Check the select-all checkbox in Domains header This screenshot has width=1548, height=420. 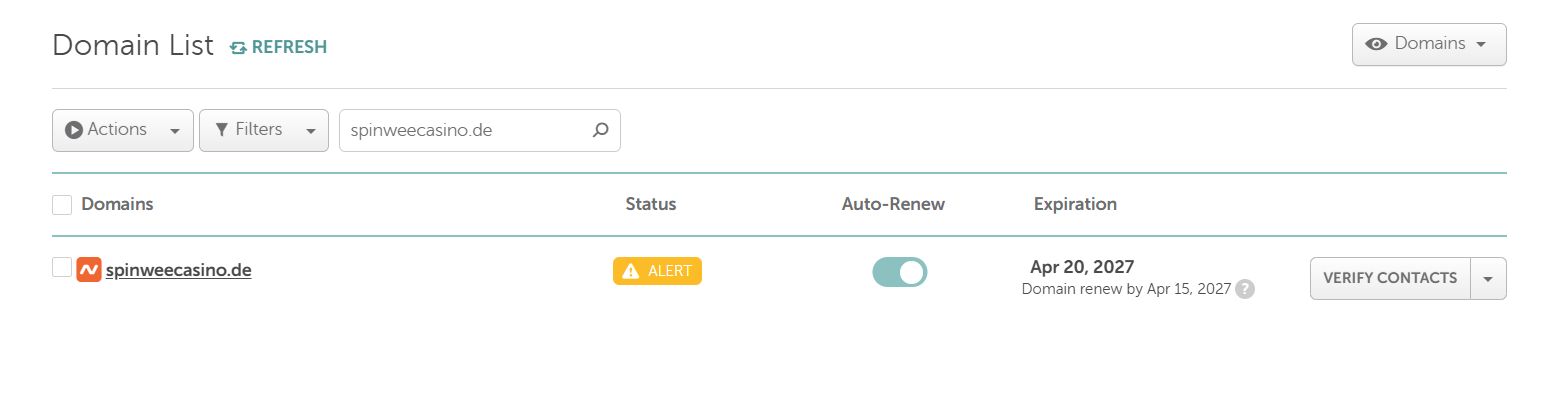coord(62,205)
